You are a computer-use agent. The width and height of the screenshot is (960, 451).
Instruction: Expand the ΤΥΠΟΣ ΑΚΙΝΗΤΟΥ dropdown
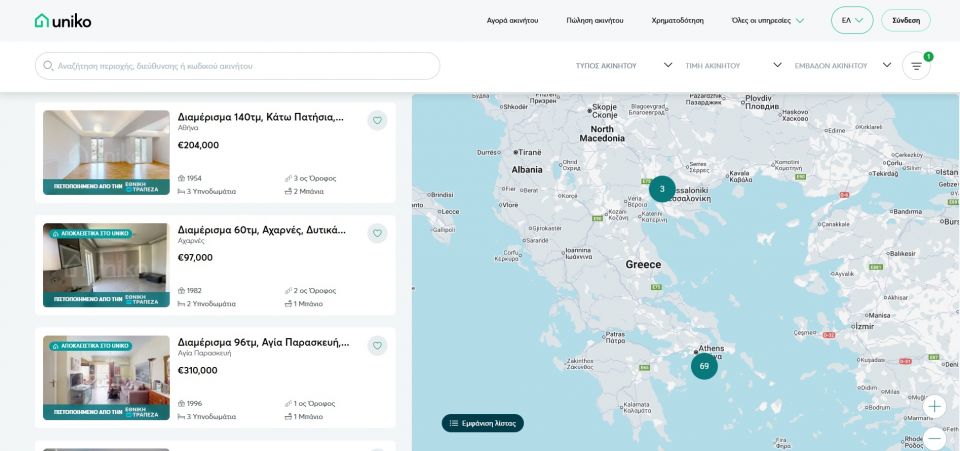click(x=623, y=66)
